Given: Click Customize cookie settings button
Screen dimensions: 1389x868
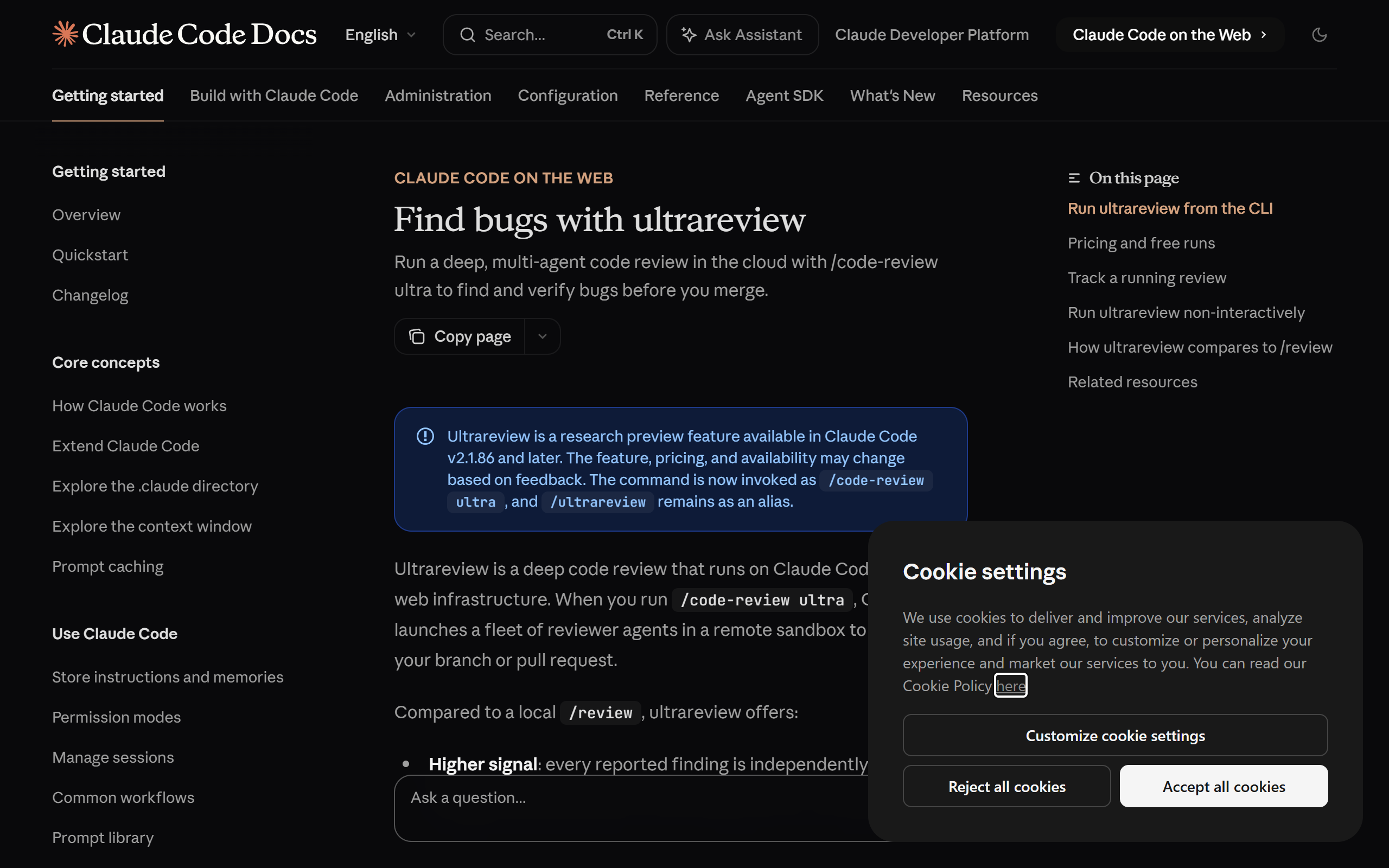Looking at the screenshot, I should coord(1114,736).
